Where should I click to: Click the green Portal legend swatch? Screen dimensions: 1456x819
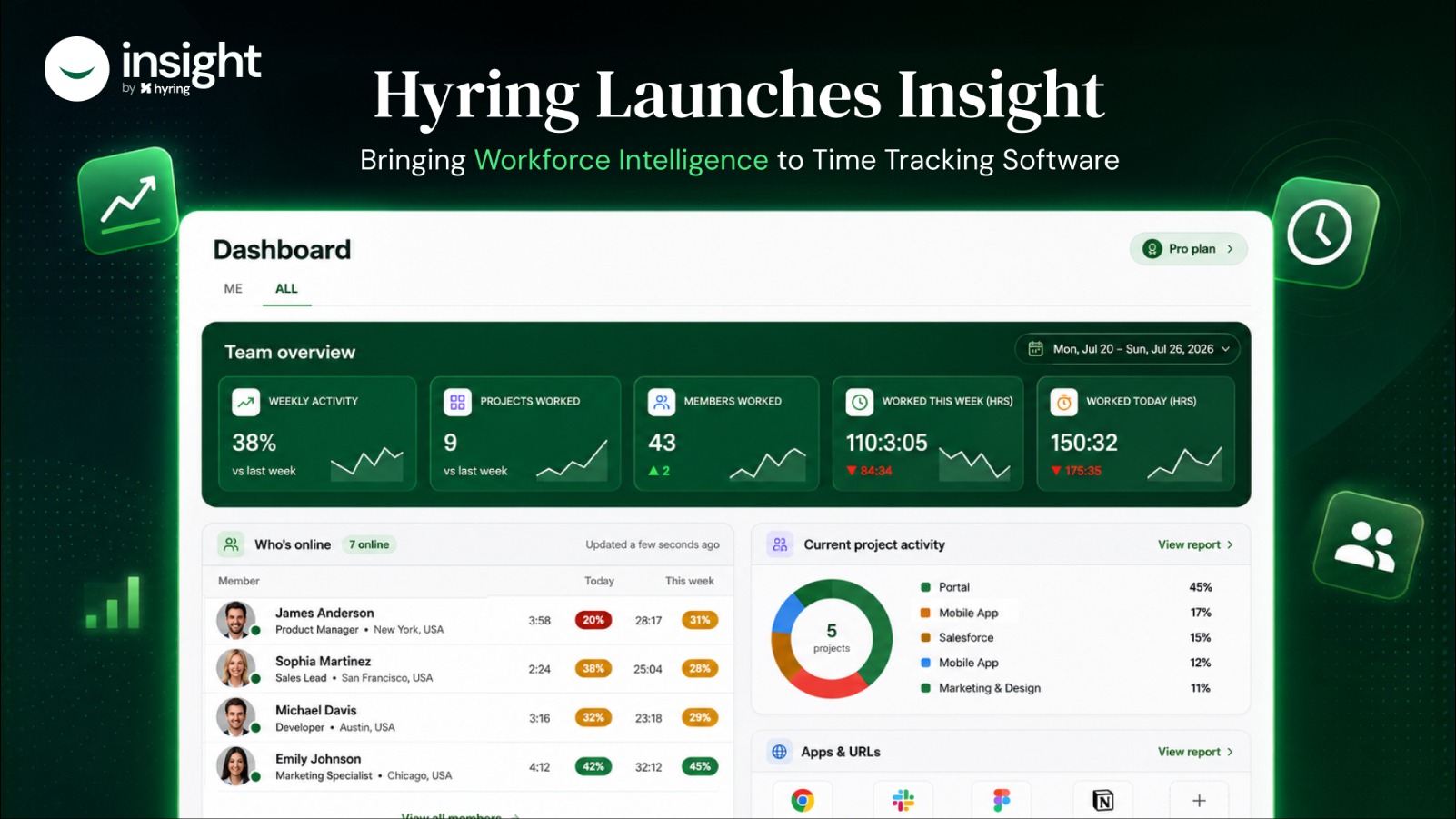[925, 587]
